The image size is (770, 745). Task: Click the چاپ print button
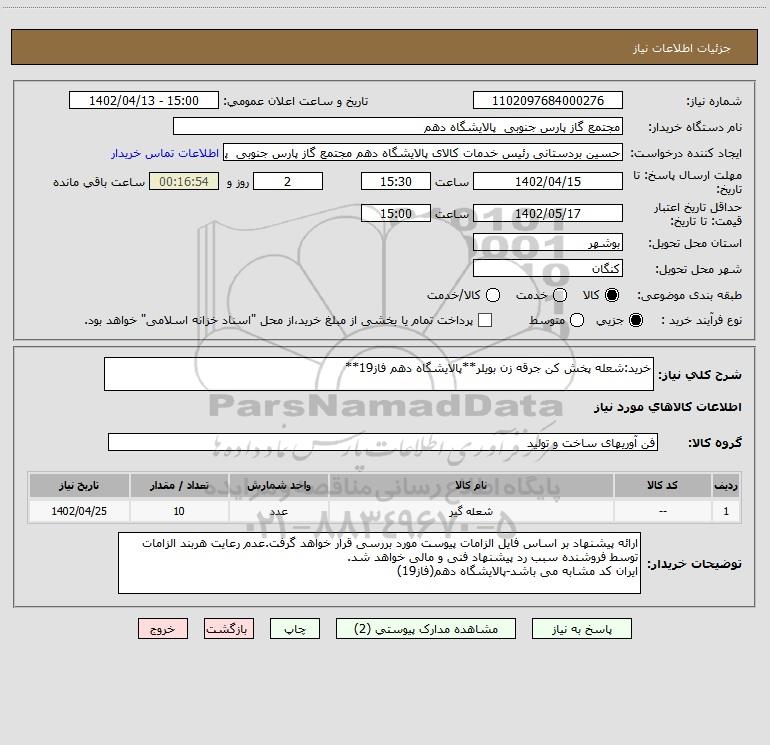[295, 629]
